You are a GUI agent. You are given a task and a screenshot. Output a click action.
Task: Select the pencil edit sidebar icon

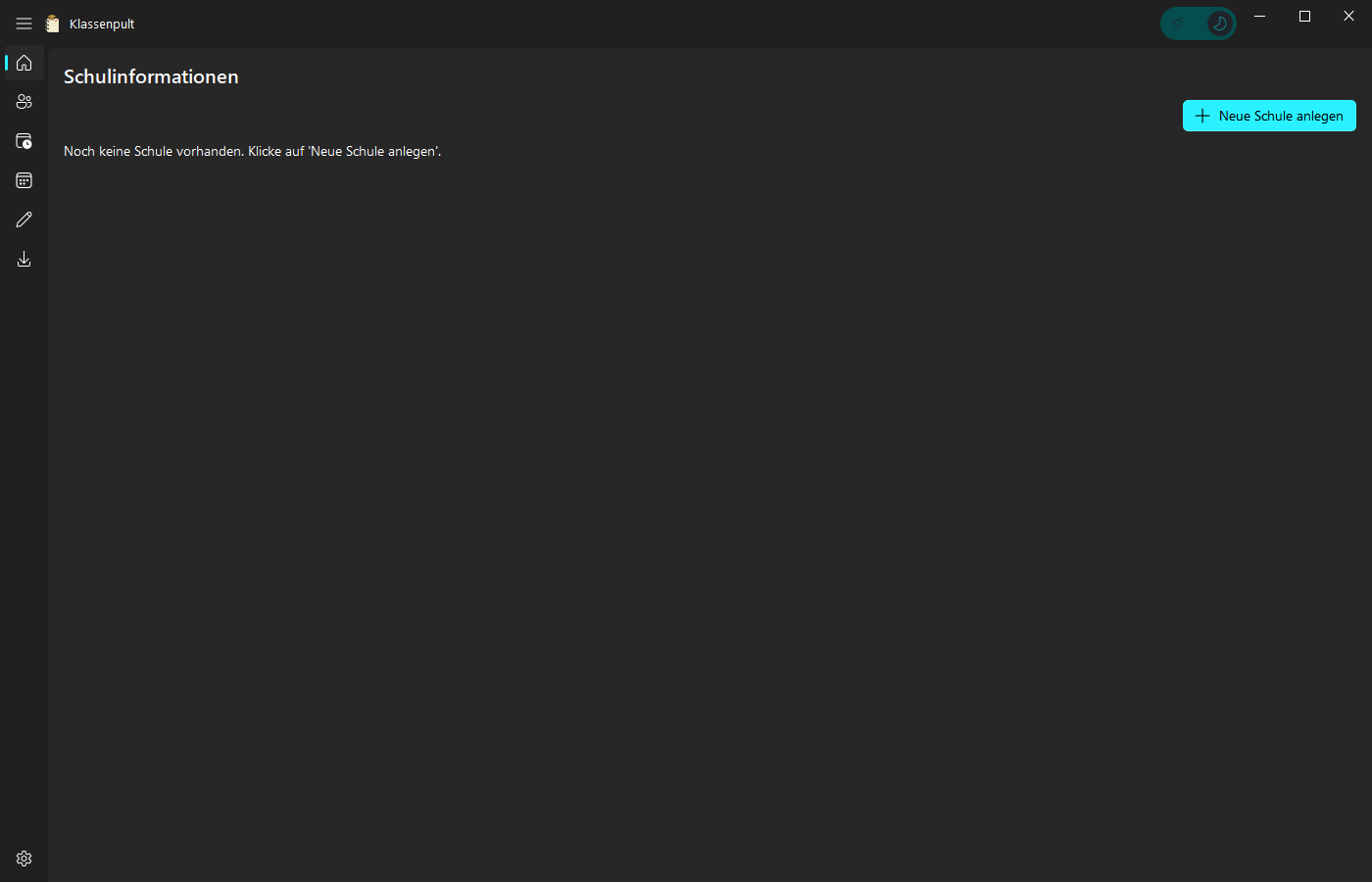pos(24,220)
